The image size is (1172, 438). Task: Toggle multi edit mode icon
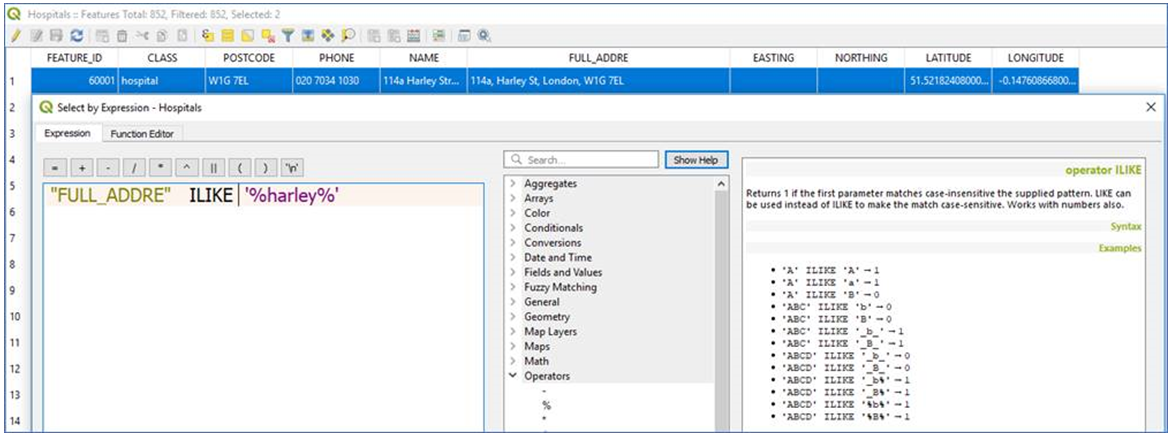(x=36, y=35)
